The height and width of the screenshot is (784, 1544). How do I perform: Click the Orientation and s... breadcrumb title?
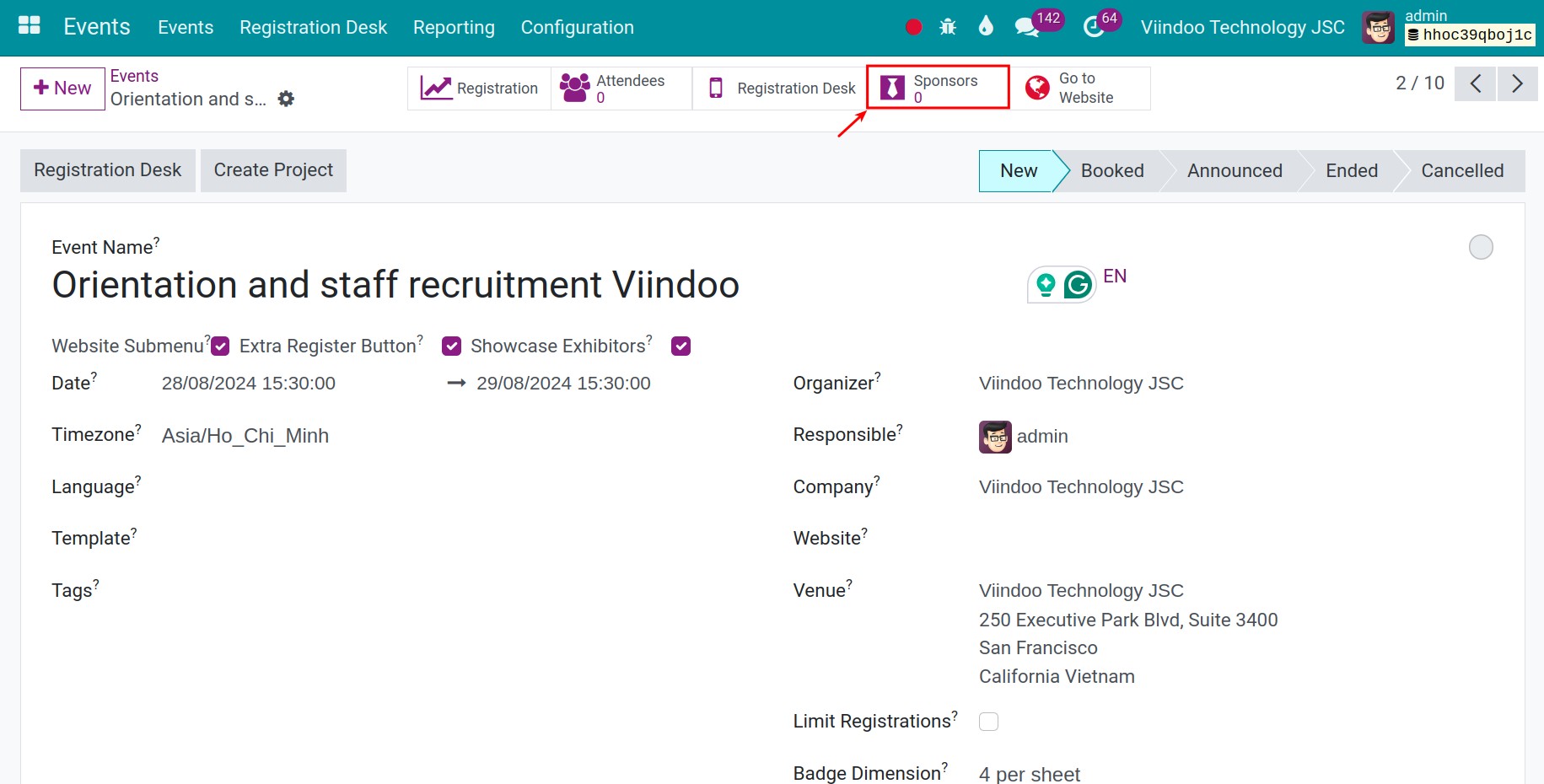(188, 99)
